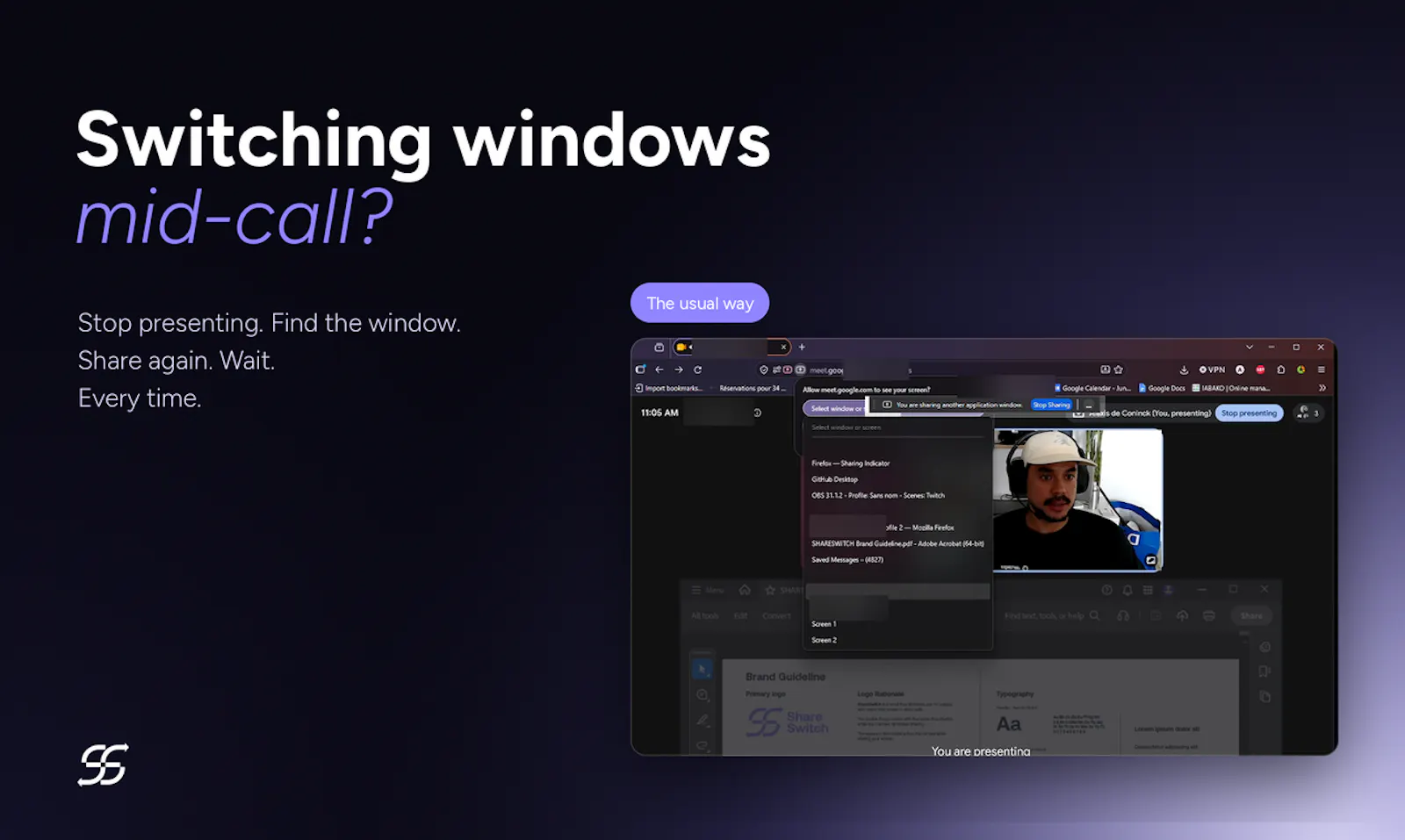
Task: Close the Google Meet browser tab
Action: click(x=784, y=347)
